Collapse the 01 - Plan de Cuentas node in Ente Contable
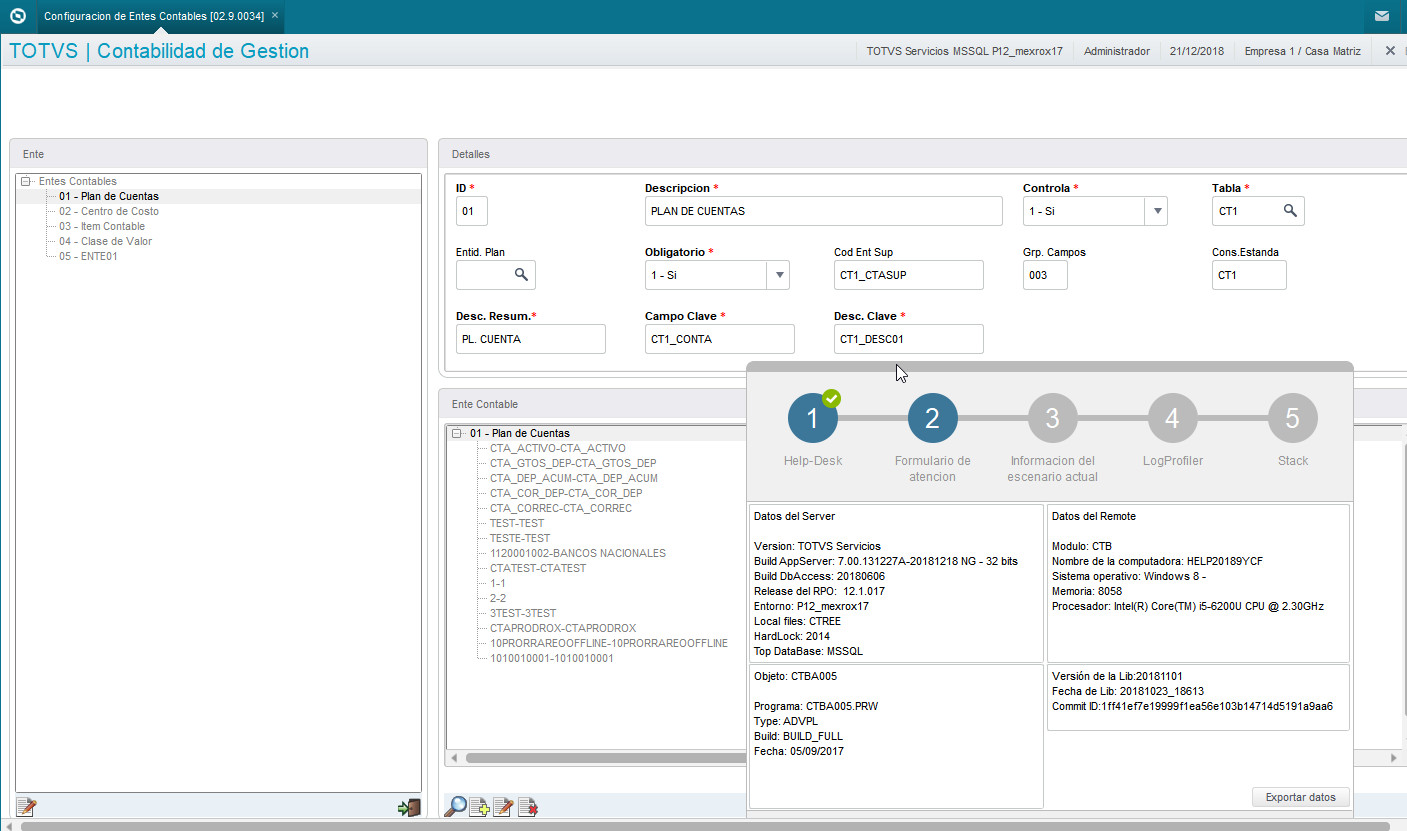1407x831 pixels. [x=457, y=433]
